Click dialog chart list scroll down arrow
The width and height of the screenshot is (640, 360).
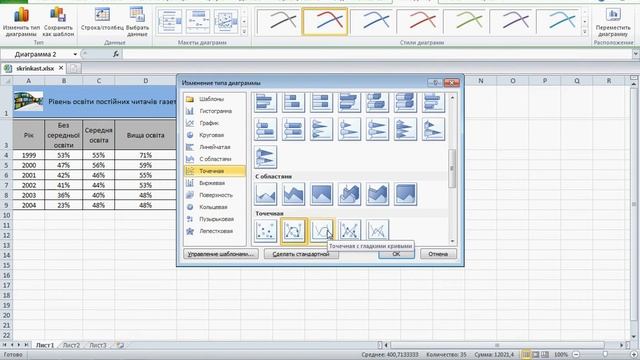452,241
